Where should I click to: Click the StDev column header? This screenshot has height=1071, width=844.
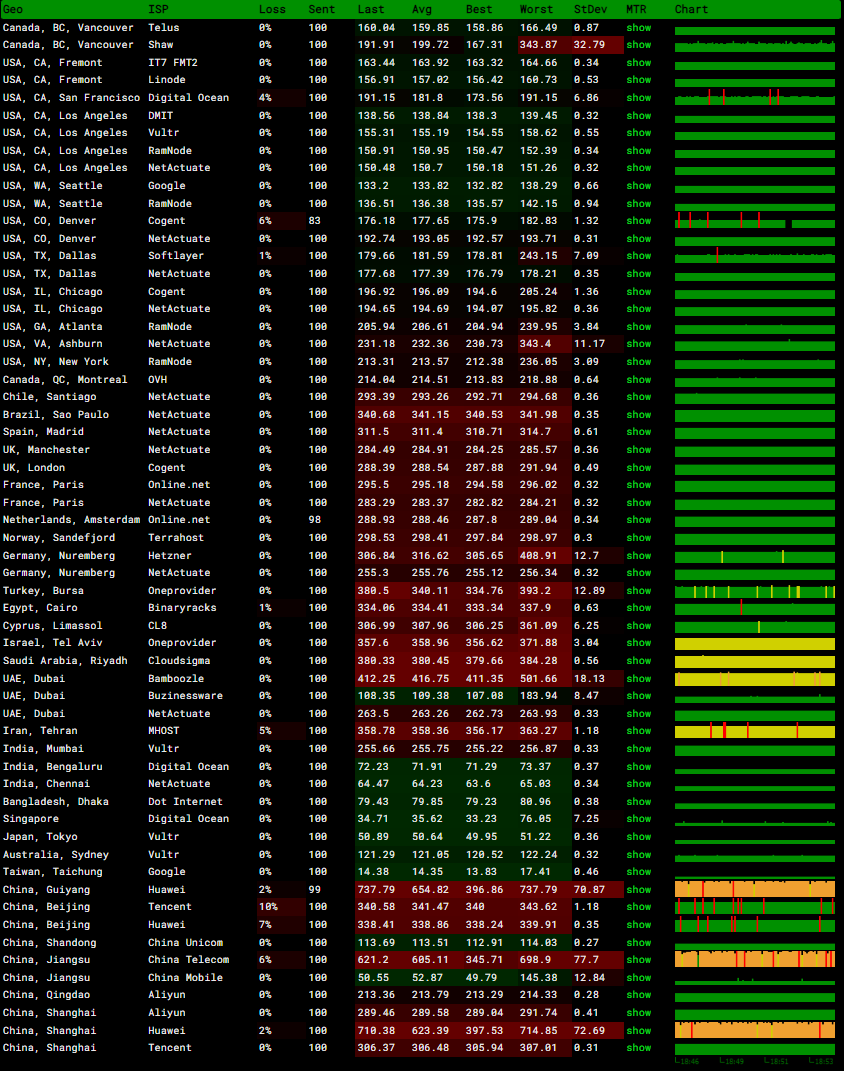click(589, 9)
